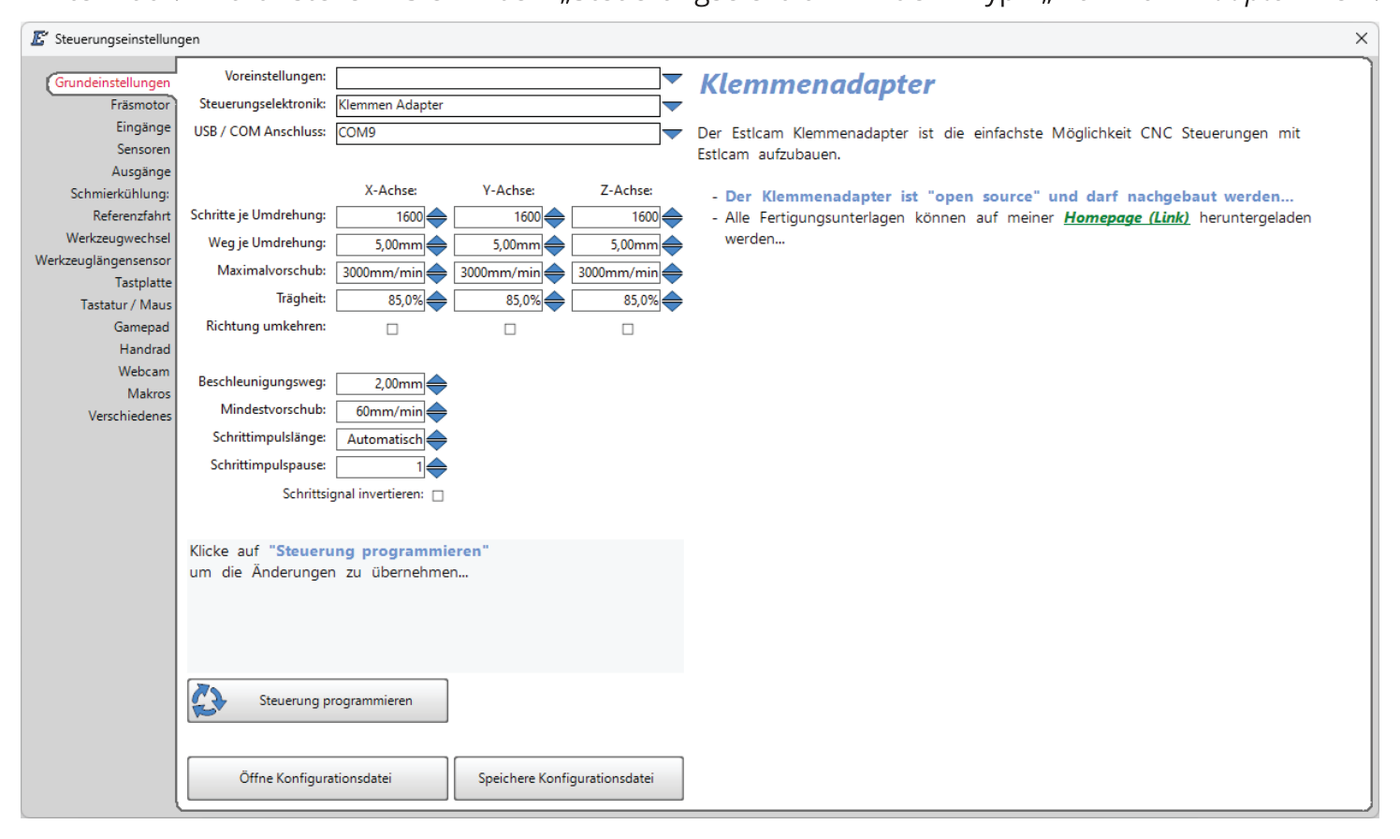The width and height of the screenshot is (1400, 839).
Task: Open the Makros tab
Action: 149,394
